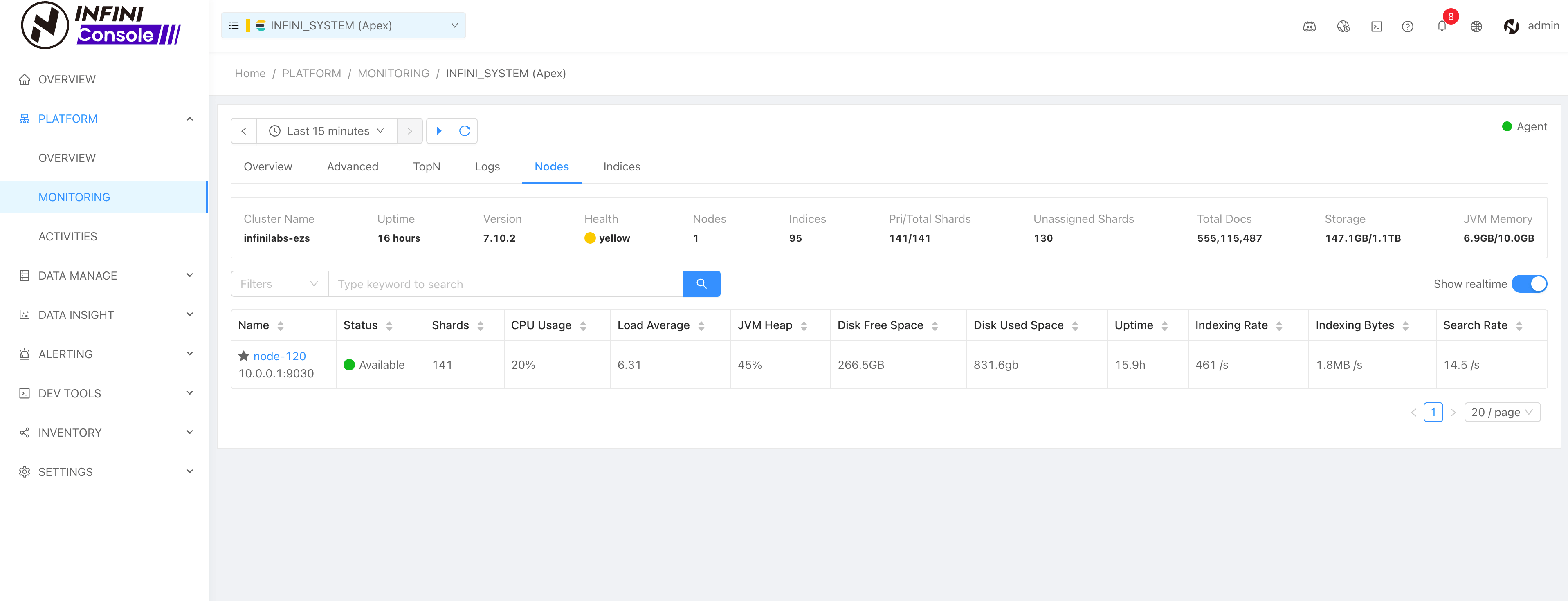Click the refresh icon in time toolbar

[465, 131]
